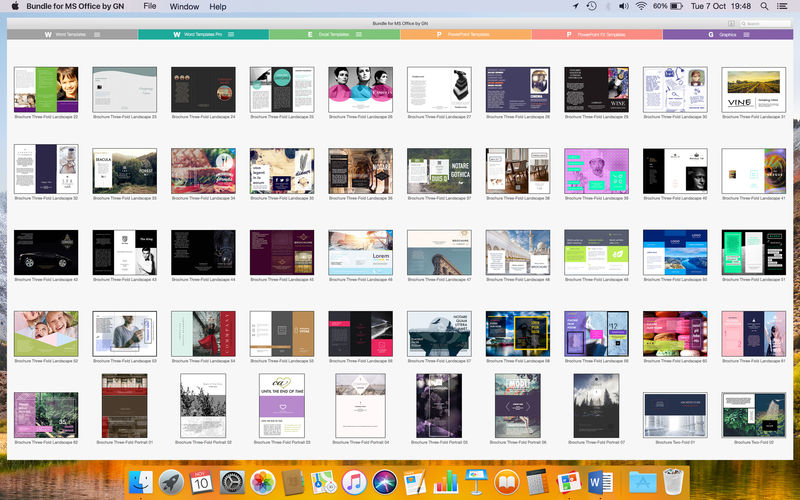Open Spotlight search in the menu bar
Viewport: 800px width, 500px height.
point(764,6)
